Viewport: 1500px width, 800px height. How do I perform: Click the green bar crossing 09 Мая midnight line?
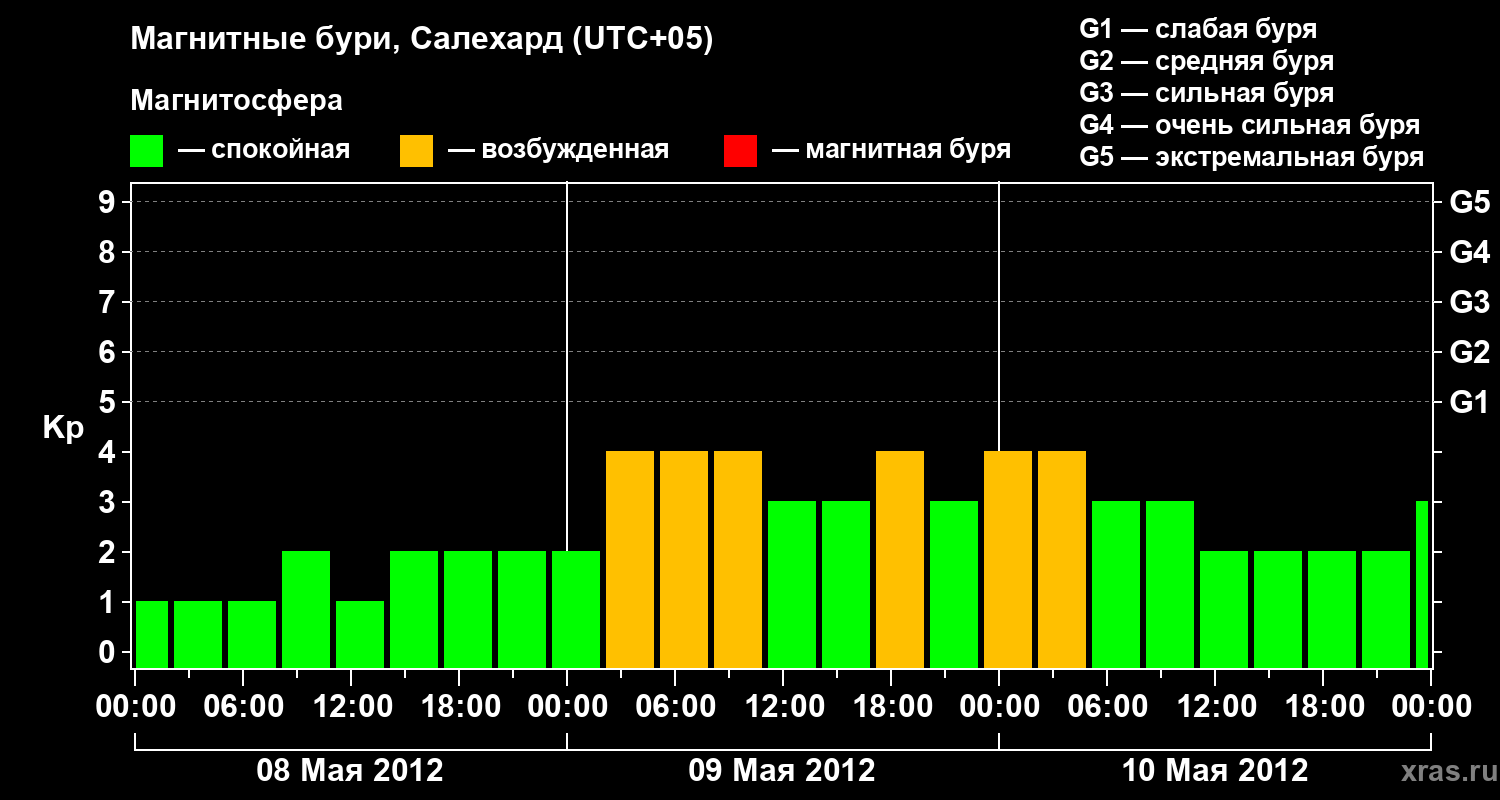tap(576, 610)
